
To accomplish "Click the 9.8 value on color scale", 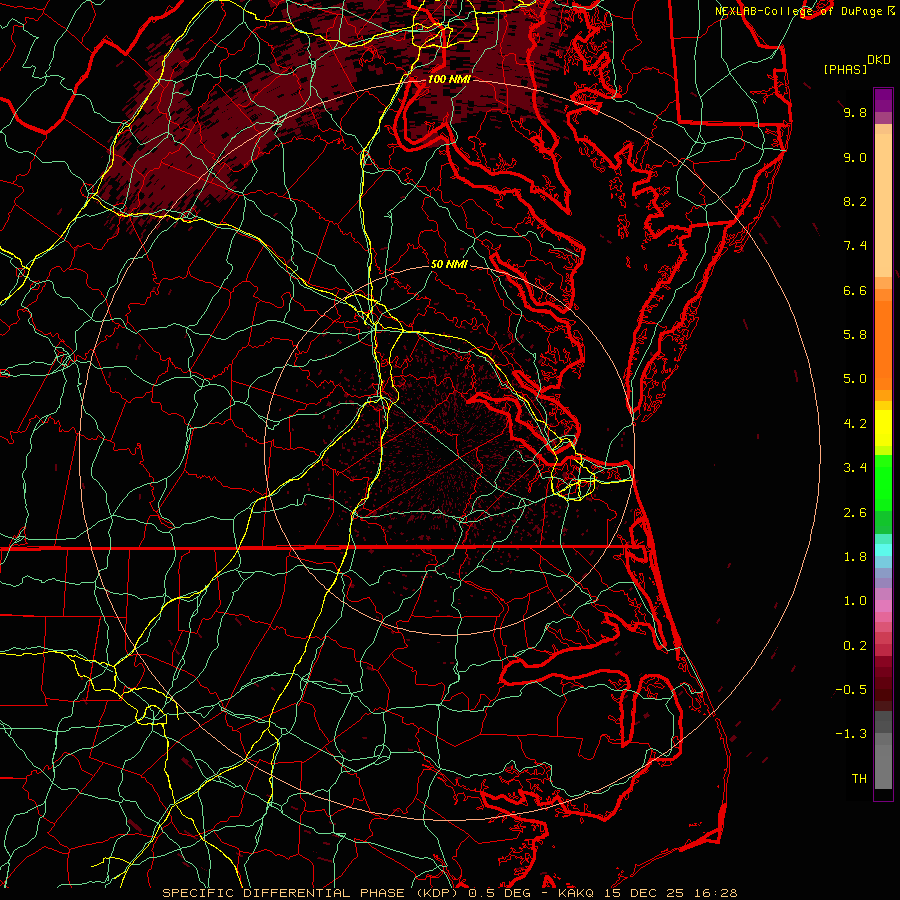I will coord(855,112).
